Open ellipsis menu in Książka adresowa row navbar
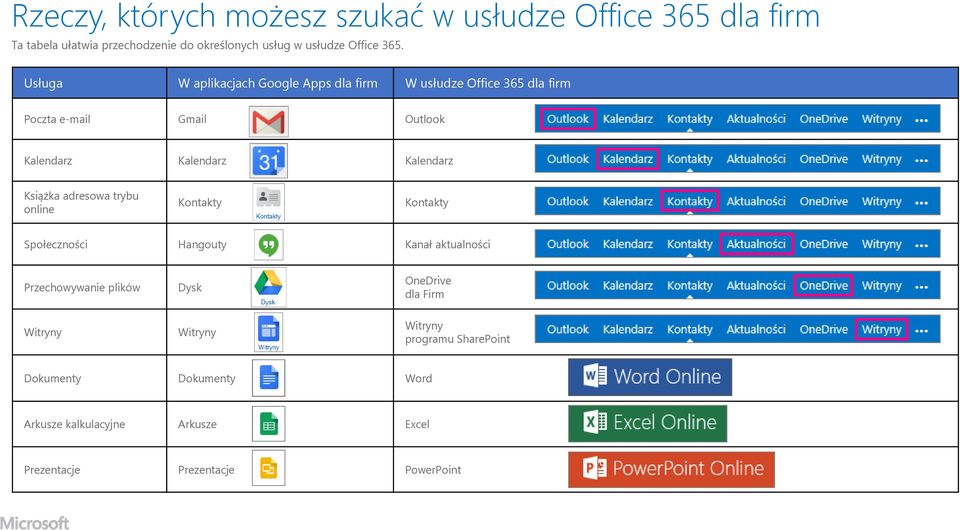The height and width of the screenshot is (530, 960). [x=921, y=203]
